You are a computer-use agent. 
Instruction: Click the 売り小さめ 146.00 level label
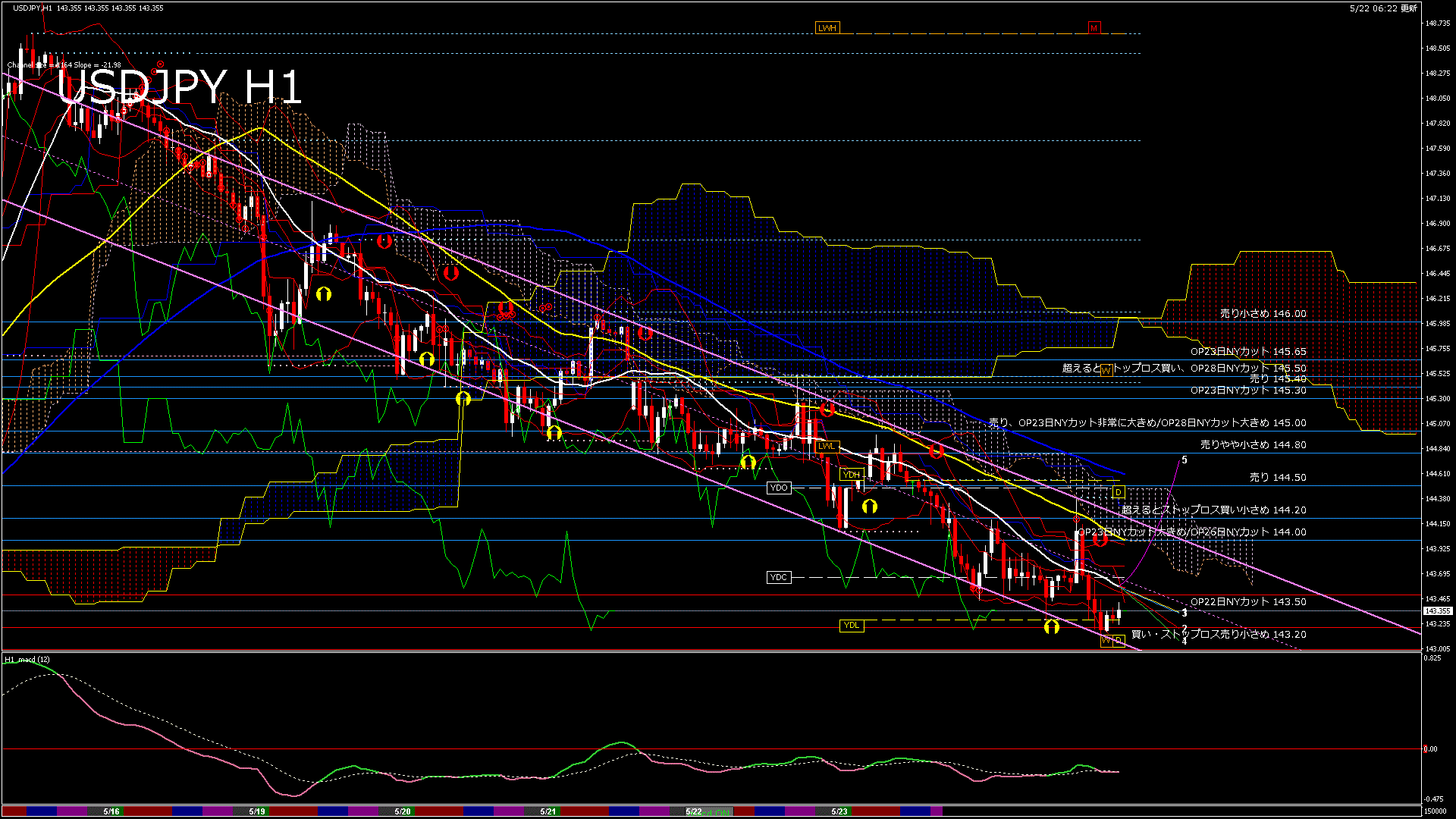1263,313
